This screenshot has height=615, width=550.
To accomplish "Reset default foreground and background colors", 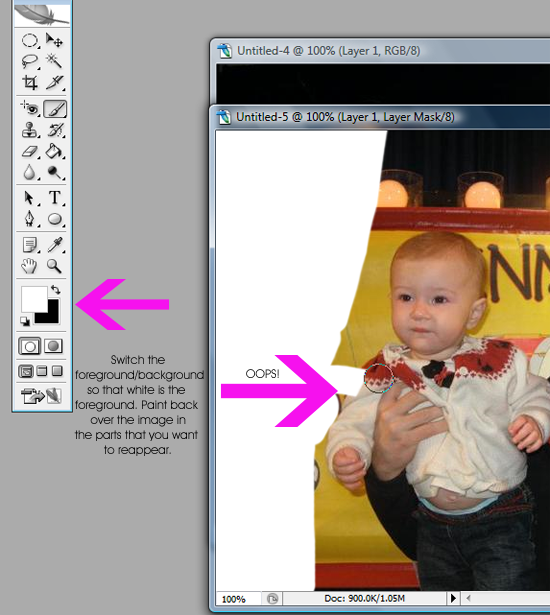I will 25,321.
